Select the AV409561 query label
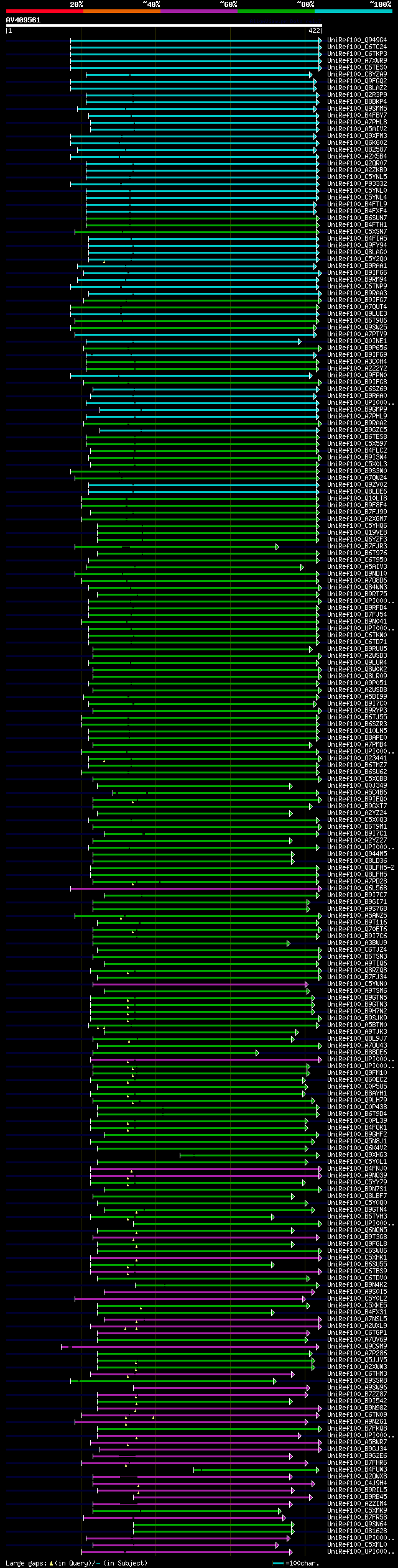The image size is (398, 1568). coord(23,20)
